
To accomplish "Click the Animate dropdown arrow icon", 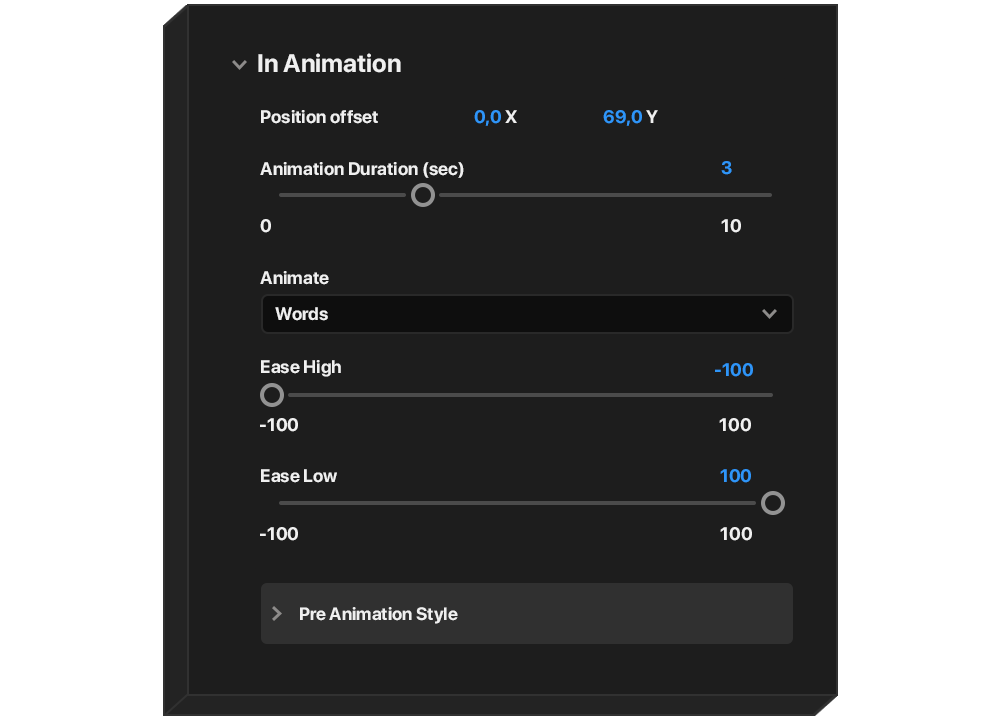I will coord(769,314).
